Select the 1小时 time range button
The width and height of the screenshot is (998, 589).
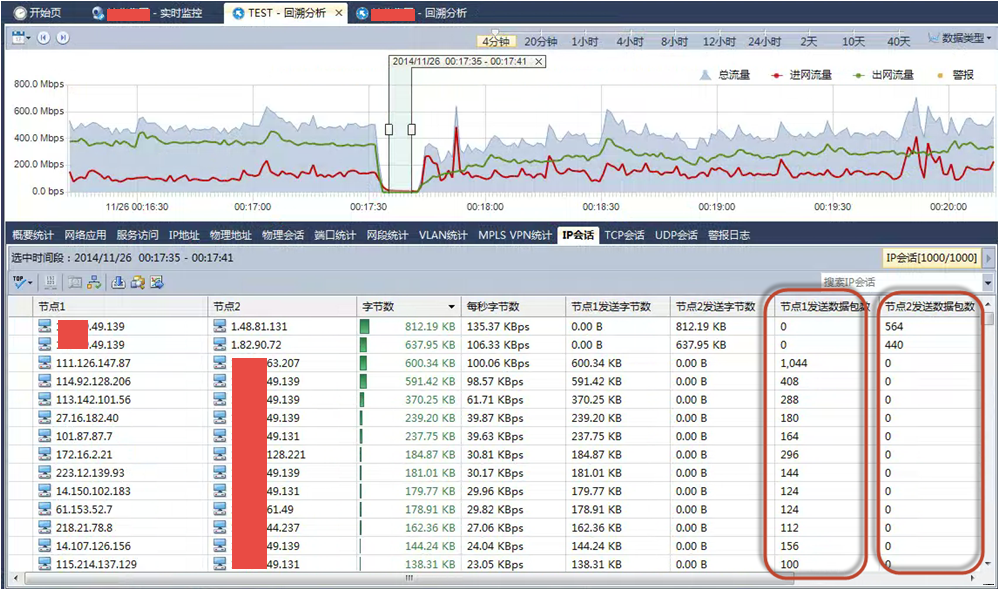[584, 42]
